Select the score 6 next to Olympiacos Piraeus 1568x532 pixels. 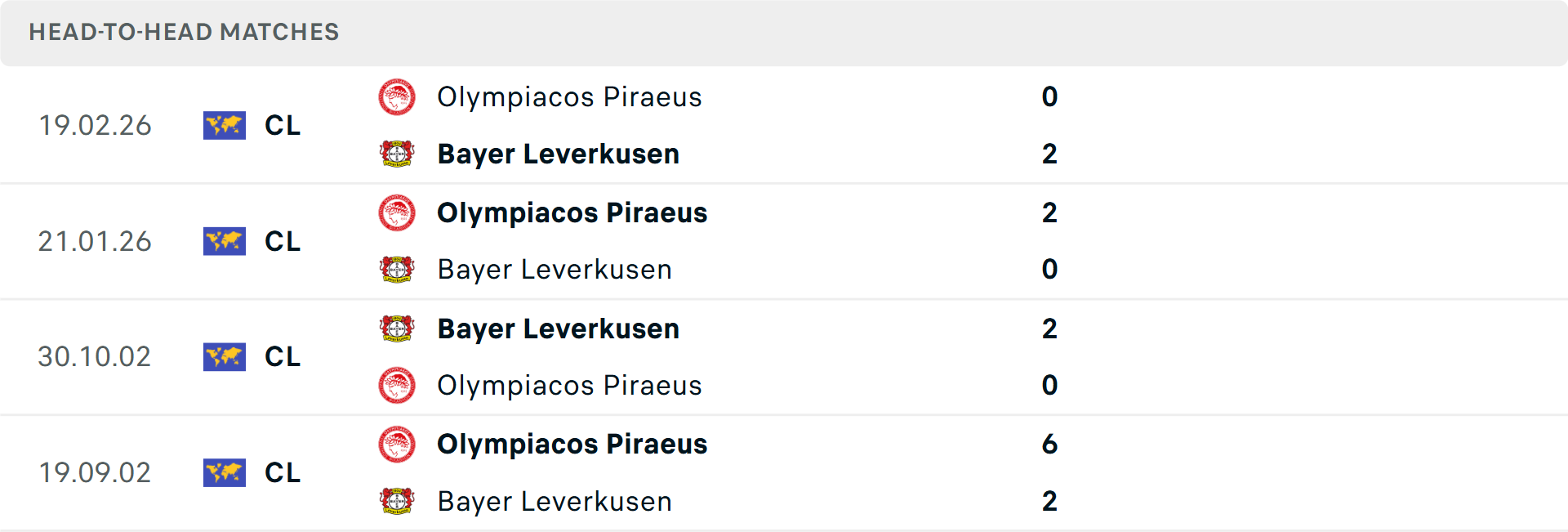pos(1051,445)
